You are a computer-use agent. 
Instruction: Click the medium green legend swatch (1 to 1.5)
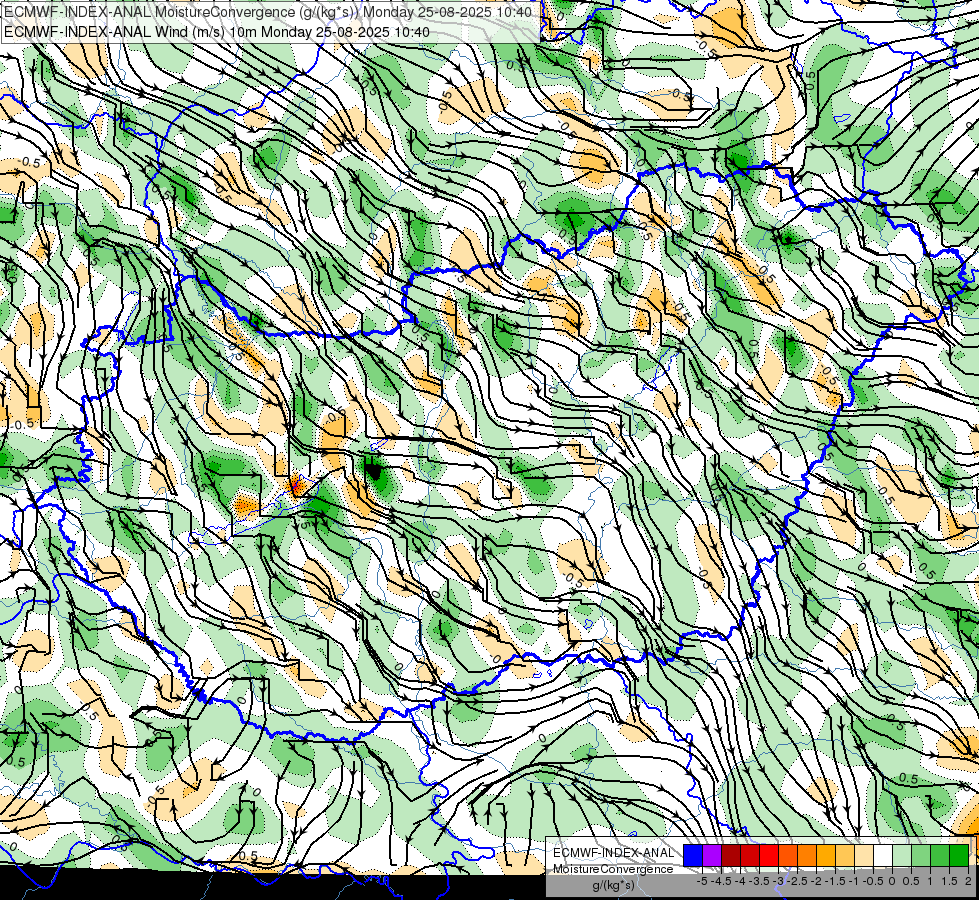coord(940,855)
